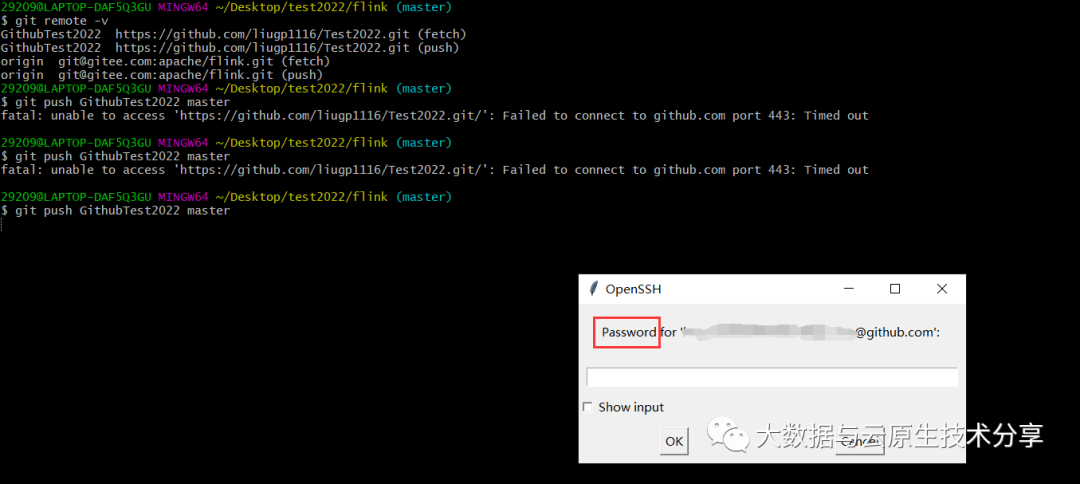Click the red-outlined Password label
The width and height of the screenshot is (1080, 484).
(628, 333)
